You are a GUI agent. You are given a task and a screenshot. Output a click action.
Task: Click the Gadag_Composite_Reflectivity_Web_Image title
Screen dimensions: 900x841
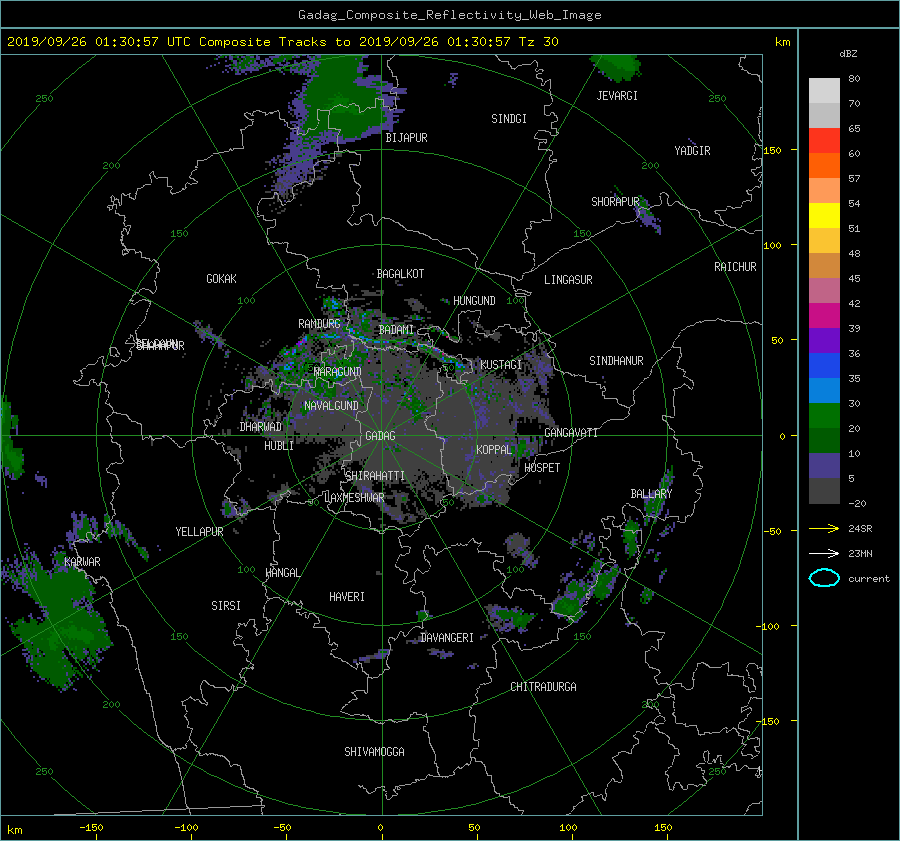click(x=449, y=15)
